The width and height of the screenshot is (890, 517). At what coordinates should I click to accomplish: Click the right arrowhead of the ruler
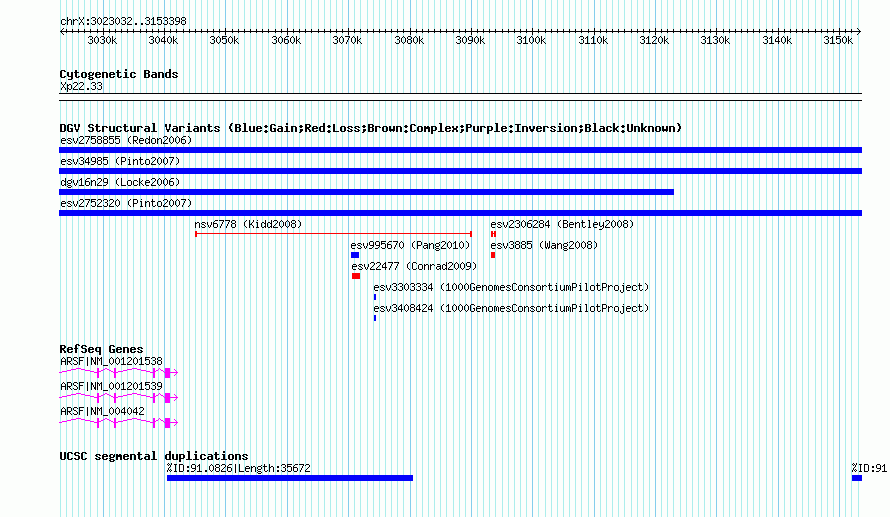[859, 31]
